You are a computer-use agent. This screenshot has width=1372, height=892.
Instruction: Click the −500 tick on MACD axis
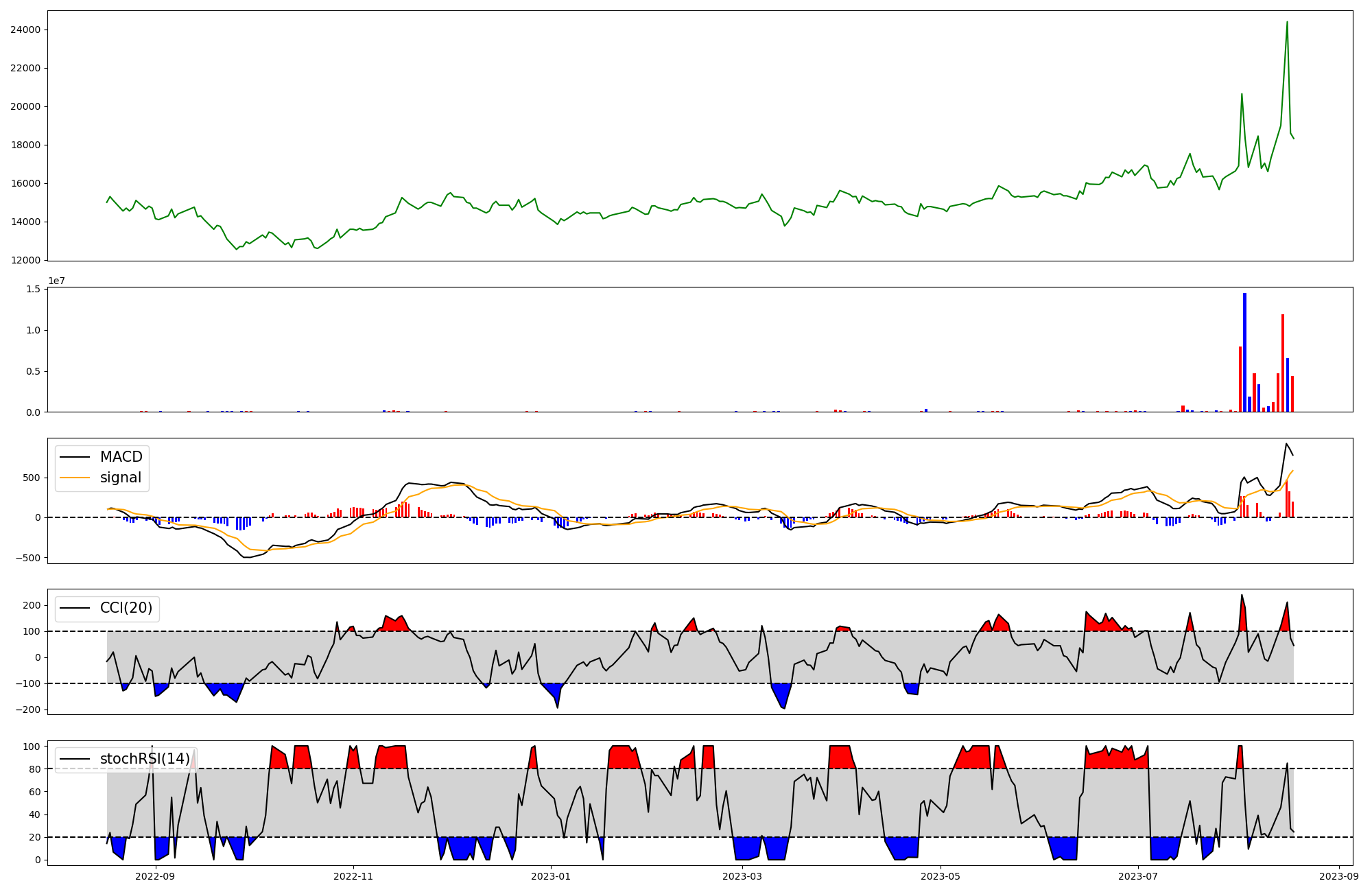click(27, 558)
